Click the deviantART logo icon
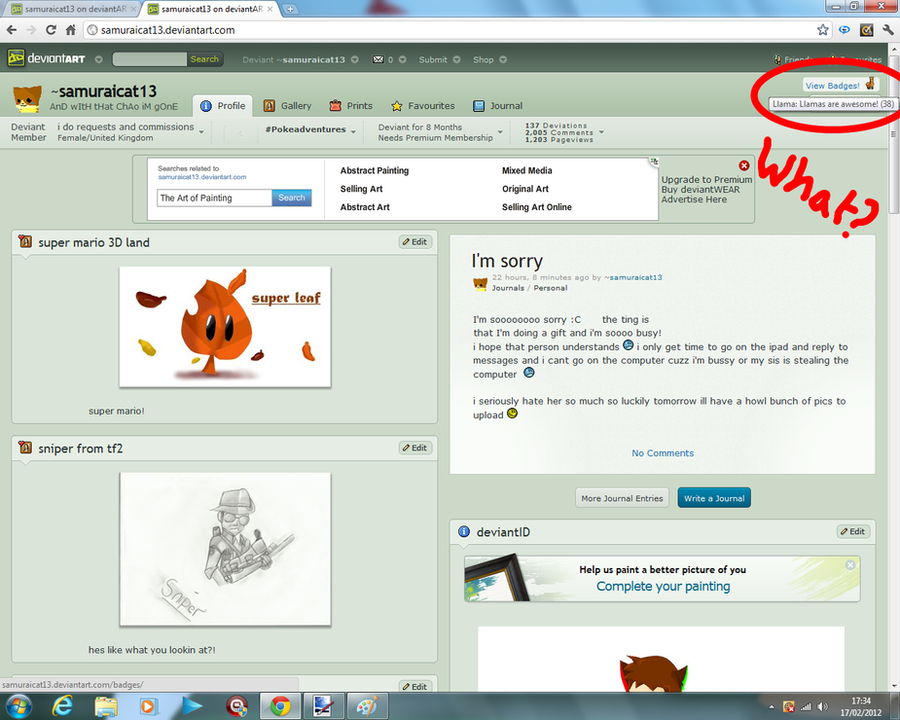Viewport: 900px width, 720px height. (x=16, y=58)
